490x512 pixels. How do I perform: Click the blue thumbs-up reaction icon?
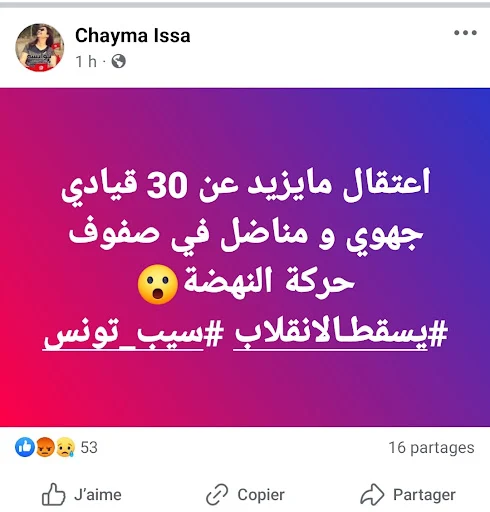(25, 447)
